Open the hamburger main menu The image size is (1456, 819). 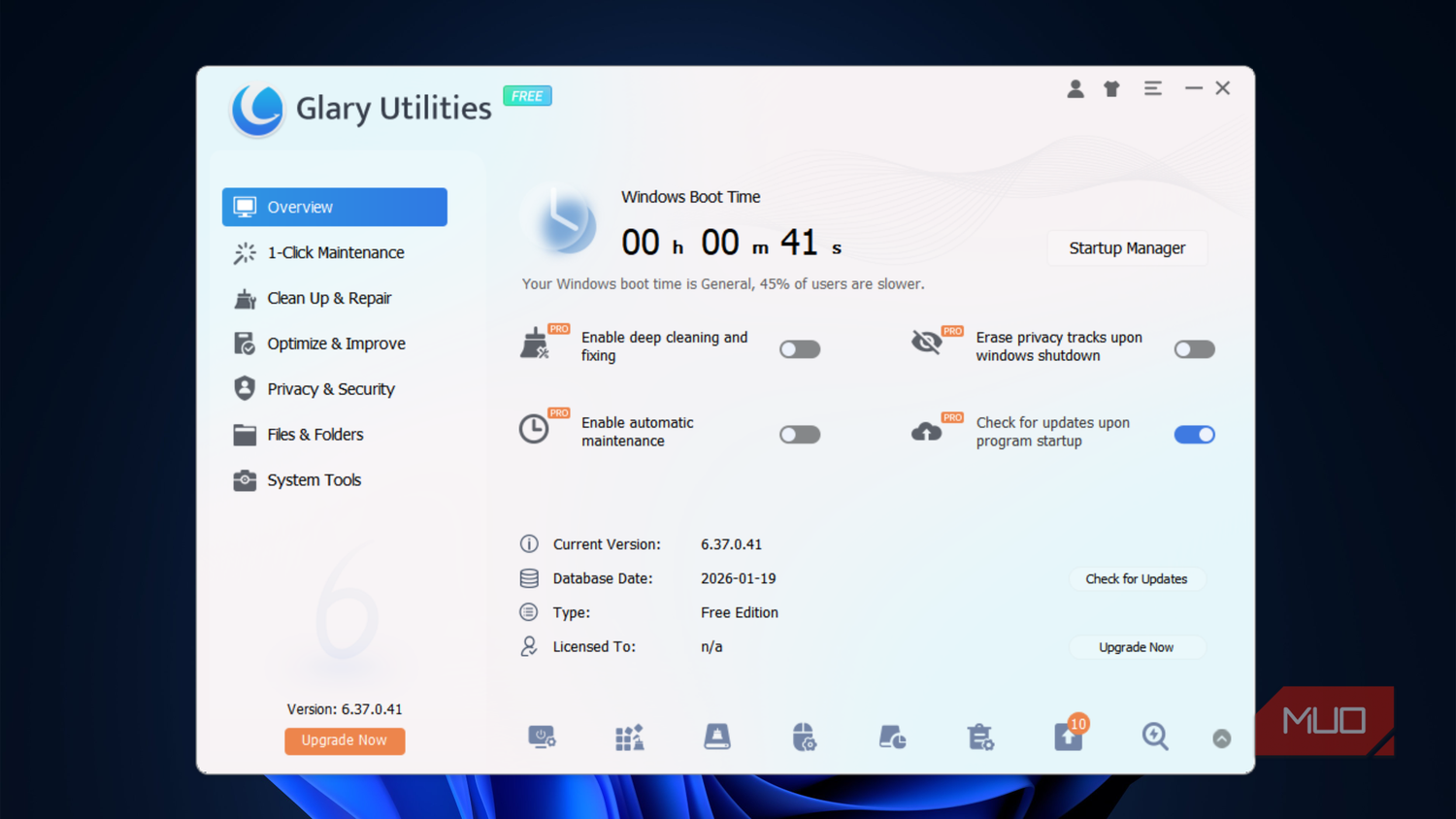1153,88
